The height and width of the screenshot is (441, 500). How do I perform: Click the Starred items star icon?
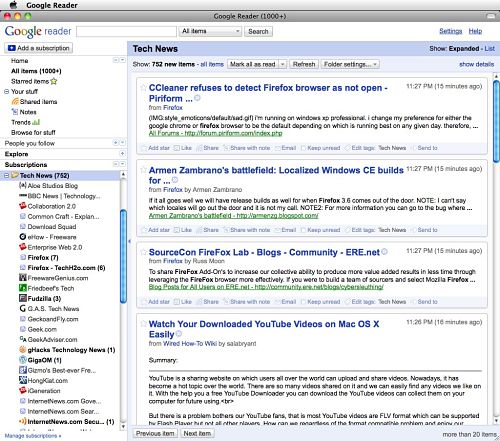(54, 81)
